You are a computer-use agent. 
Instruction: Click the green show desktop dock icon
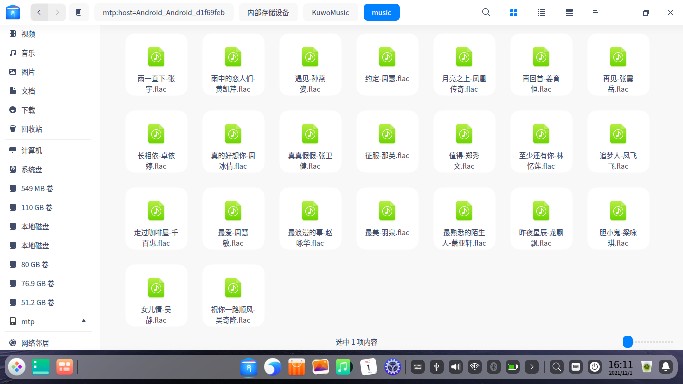pyautogui.click(x=41, y=367)
